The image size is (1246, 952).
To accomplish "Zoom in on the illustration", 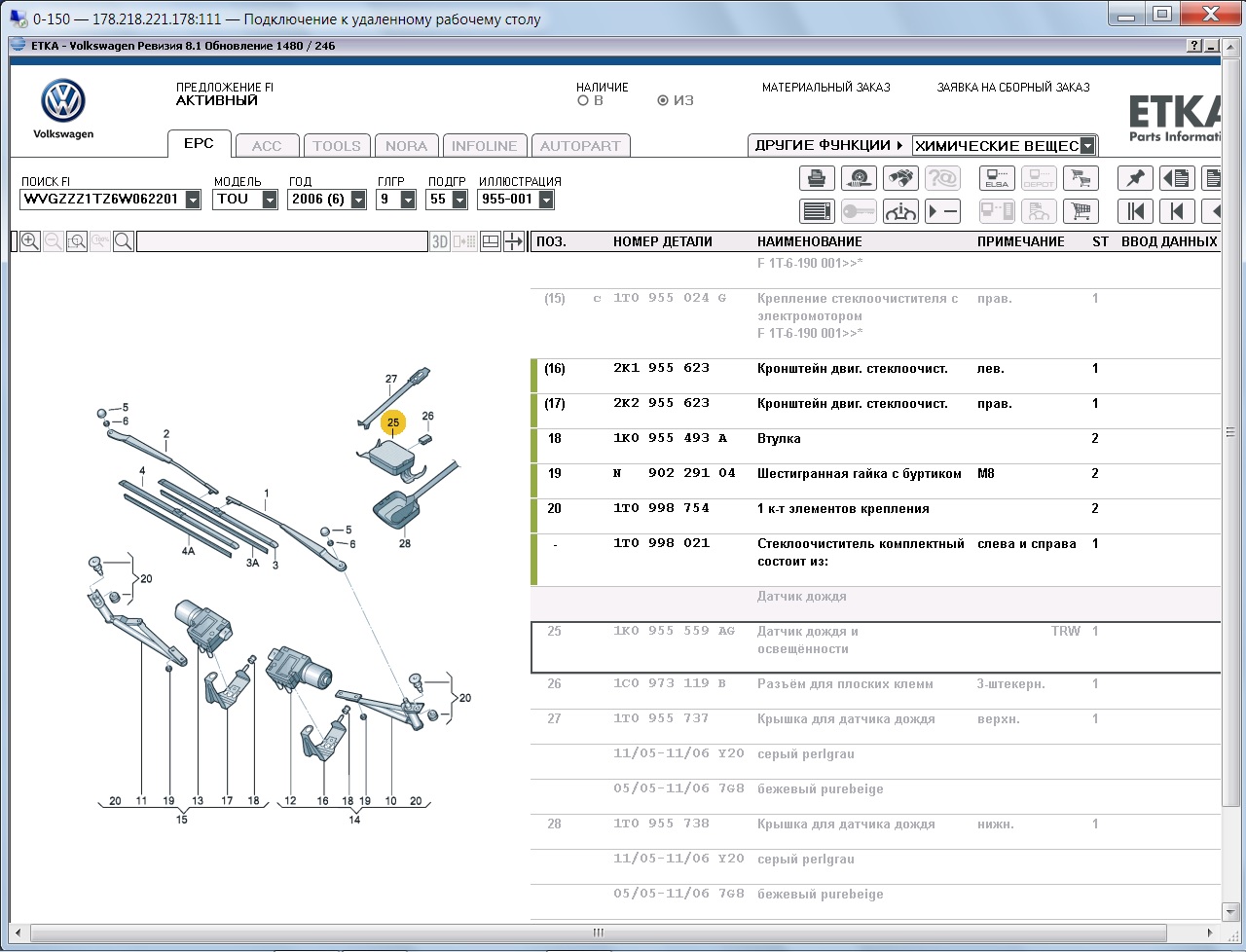I will pos(30,241).
